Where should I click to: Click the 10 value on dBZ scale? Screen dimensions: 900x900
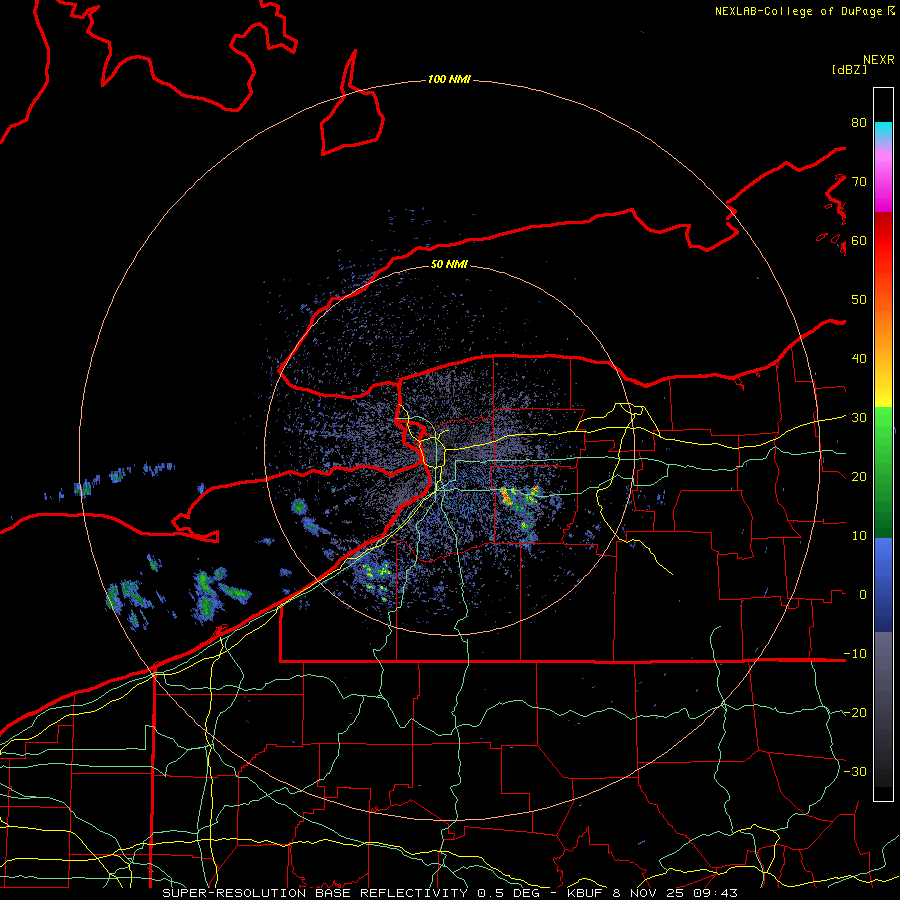point(859,536)
